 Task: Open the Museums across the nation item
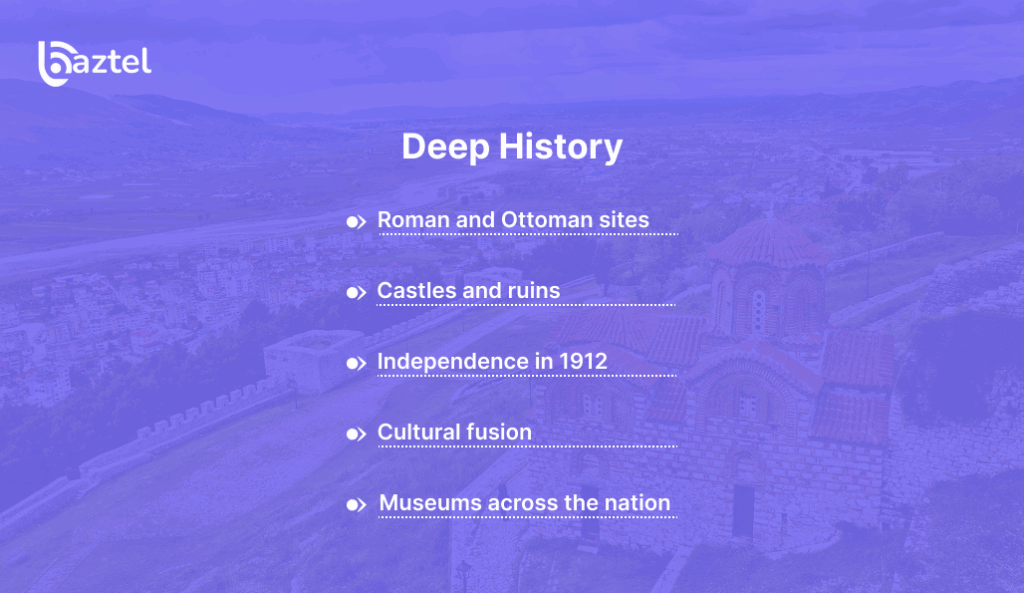(x=524, y=503)
